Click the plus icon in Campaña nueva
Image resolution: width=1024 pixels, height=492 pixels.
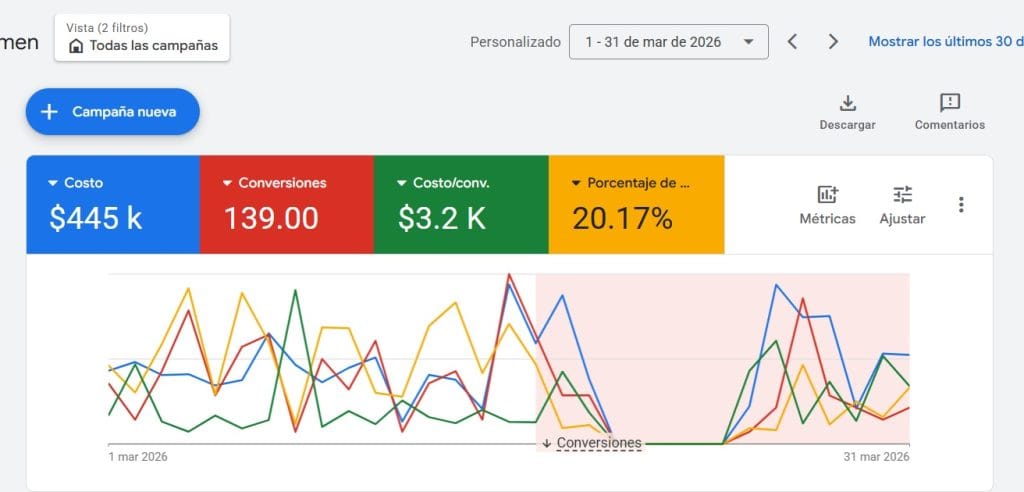49,112
